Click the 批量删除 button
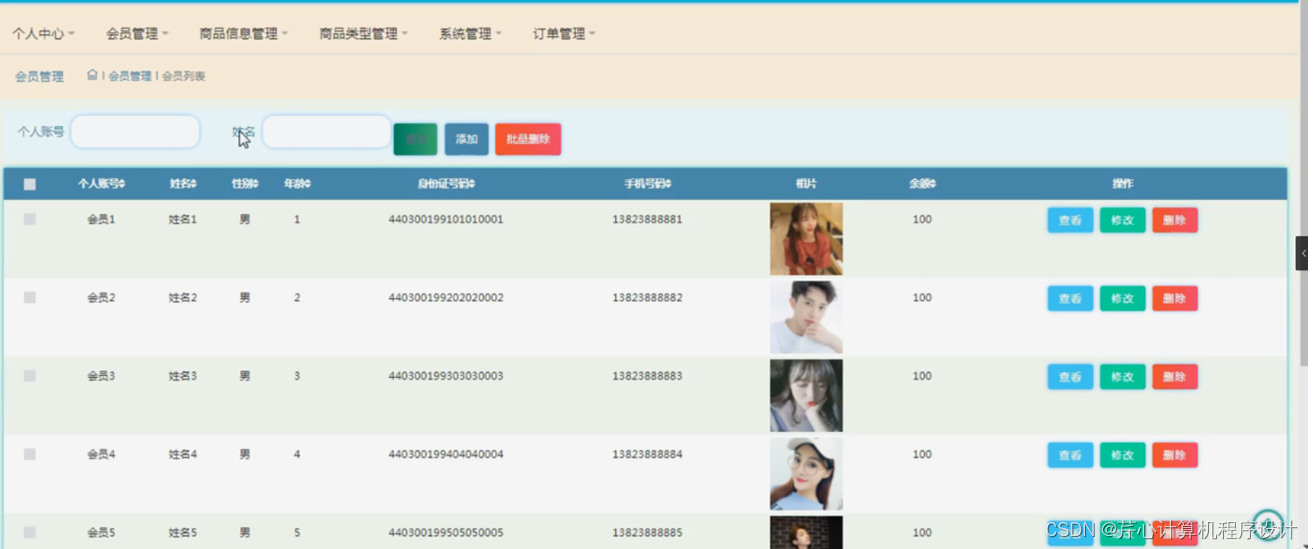The width and height of the screenshot is (1313, 549). click(528, 139)
